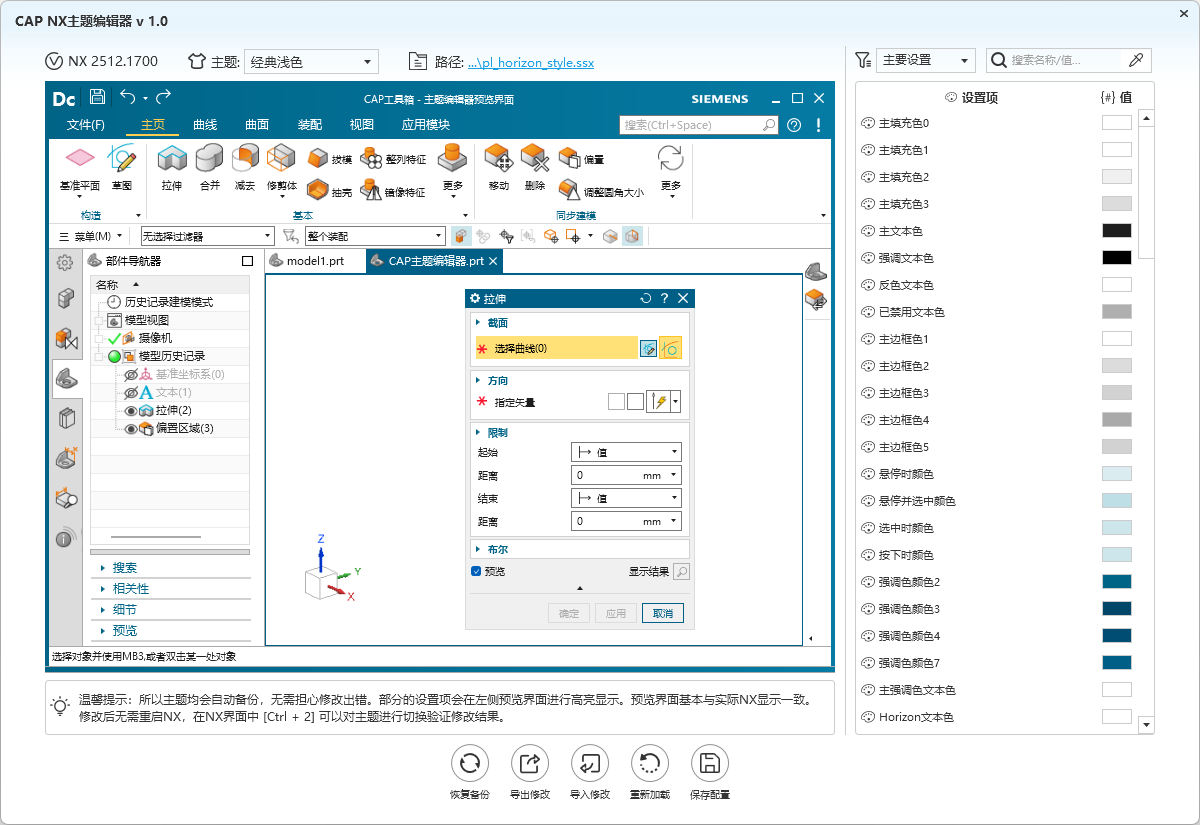Choose the 减去 (Subtract) ribbon tool

[x=245, y=167]
